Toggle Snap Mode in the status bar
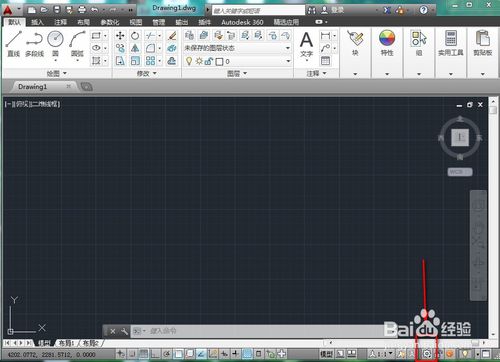Viewport: 500px width, 362px height. (x=132, y=354)
